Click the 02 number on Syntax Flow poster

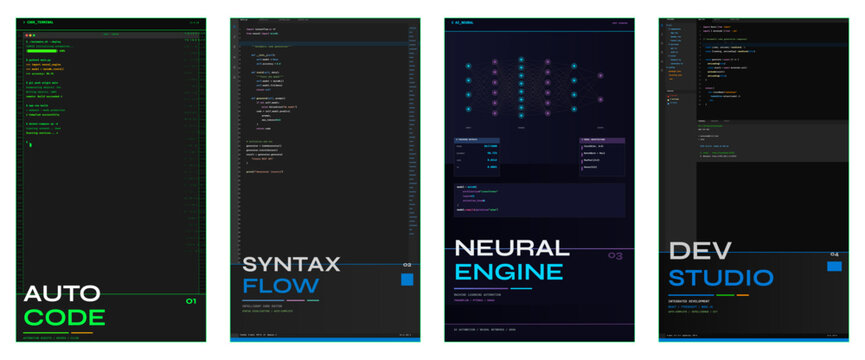click(407, 265)
